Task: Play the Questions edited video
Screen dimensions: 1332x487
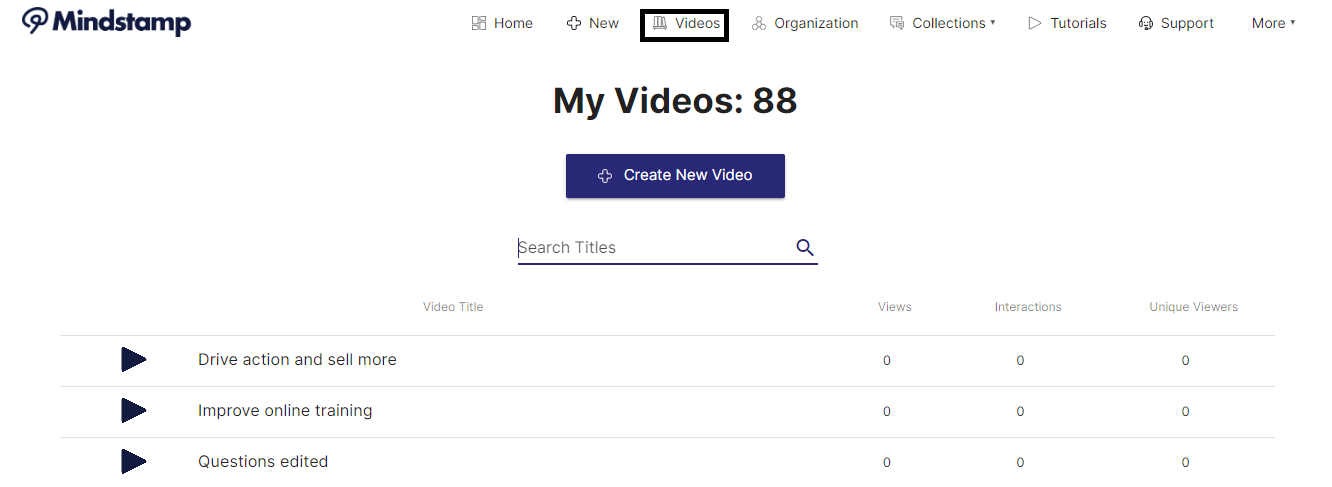Action: coord(134,462)
